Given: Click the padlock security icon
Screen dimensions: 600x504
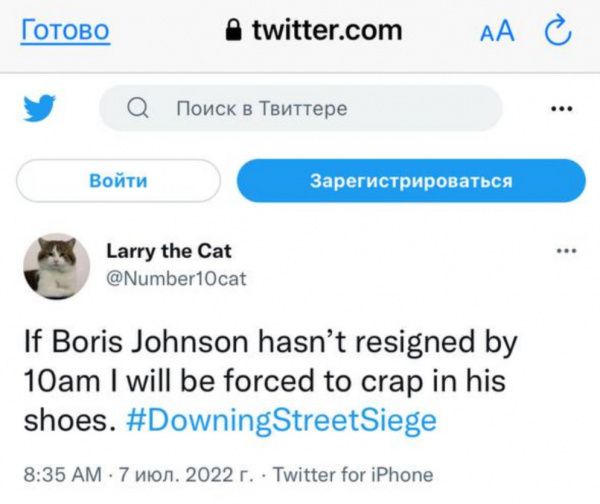Looking at the screenshot, I should pyautogui.click(x=234, y=32).
